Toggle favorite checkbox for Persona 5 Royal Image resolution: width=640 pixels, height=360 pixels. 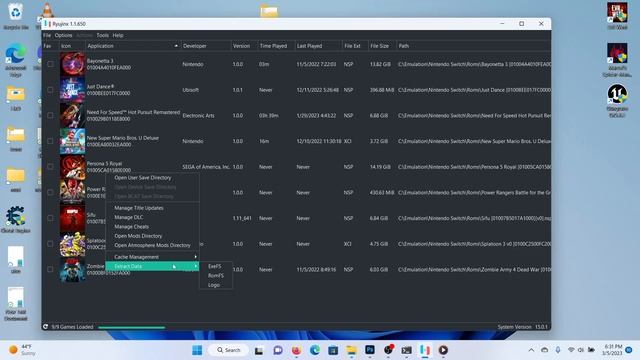tap(51, 167)
